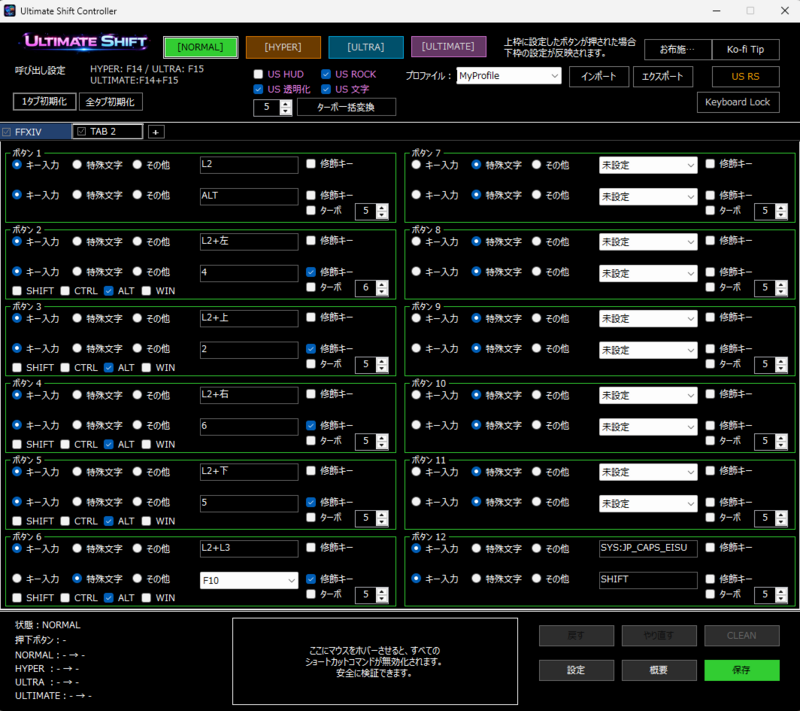This screenshot has width=800, height=711.
Task: Add a new tab with the plus button
Action: 156,132
